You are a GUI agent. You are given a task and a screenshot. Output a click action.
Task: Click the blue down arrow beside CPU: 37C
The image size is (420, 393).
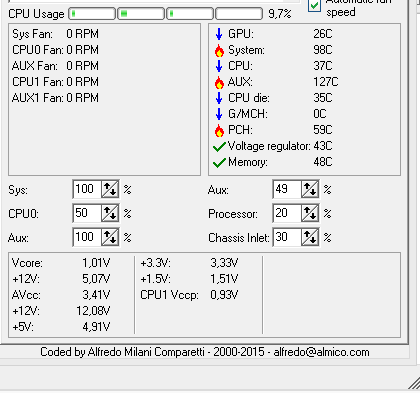(x=219, y=66)
